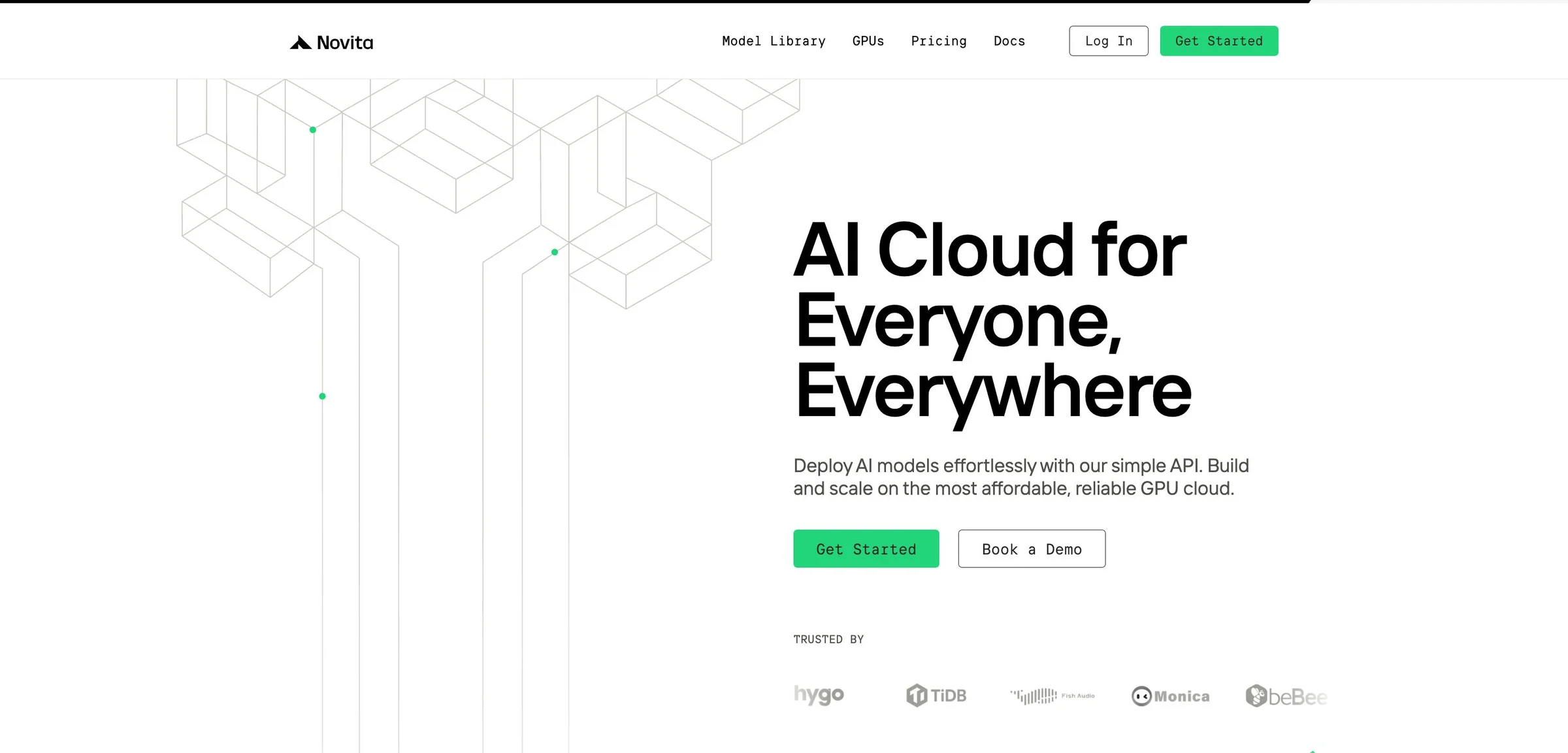Screen dimensions: 1568x753
Task: Open the Model Library menu
Action: click(774, 41)
